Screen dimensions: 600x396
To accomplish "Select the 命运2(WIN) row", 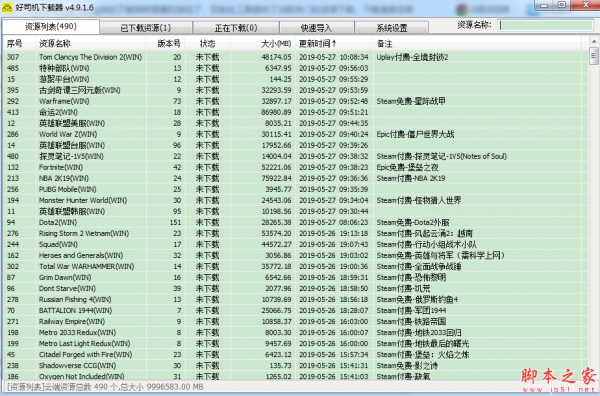I will pyautogui.click(x=295, y=112).
